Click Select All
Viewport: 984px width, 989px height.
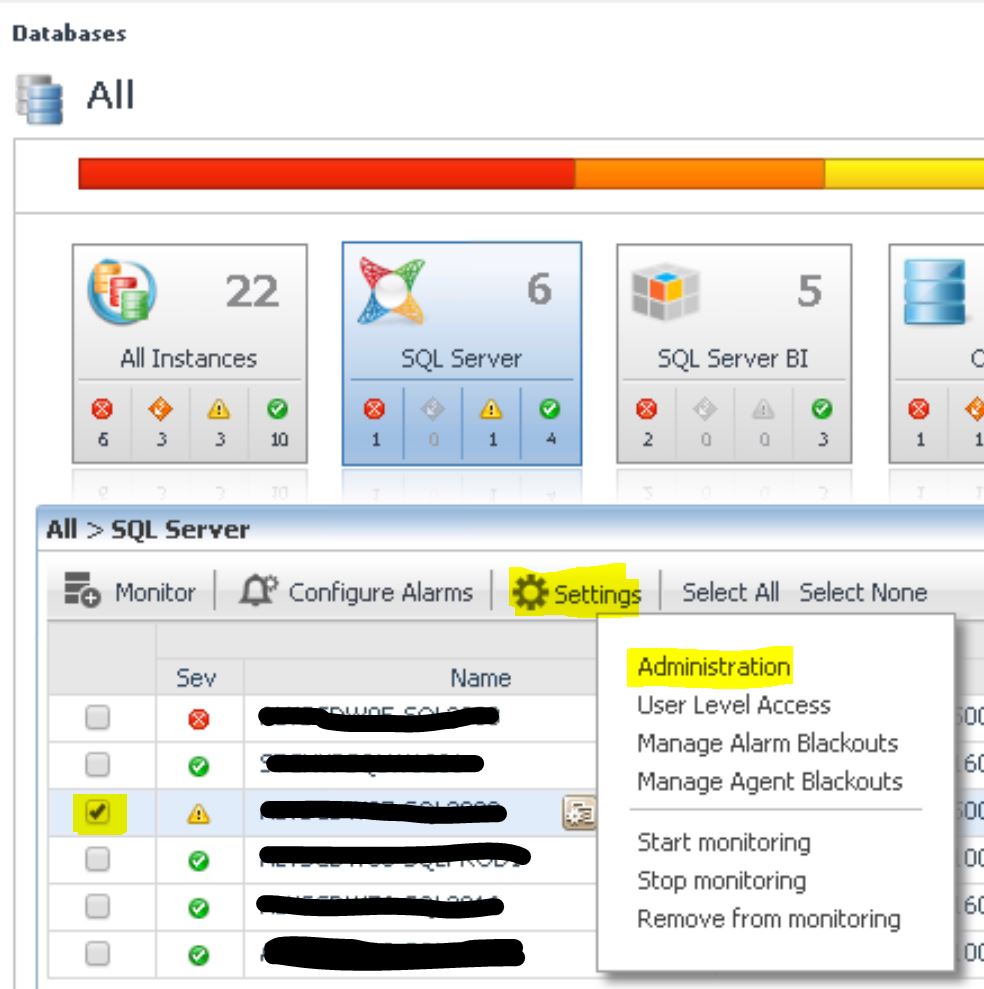pyautogui.click(x=730, y=592)
